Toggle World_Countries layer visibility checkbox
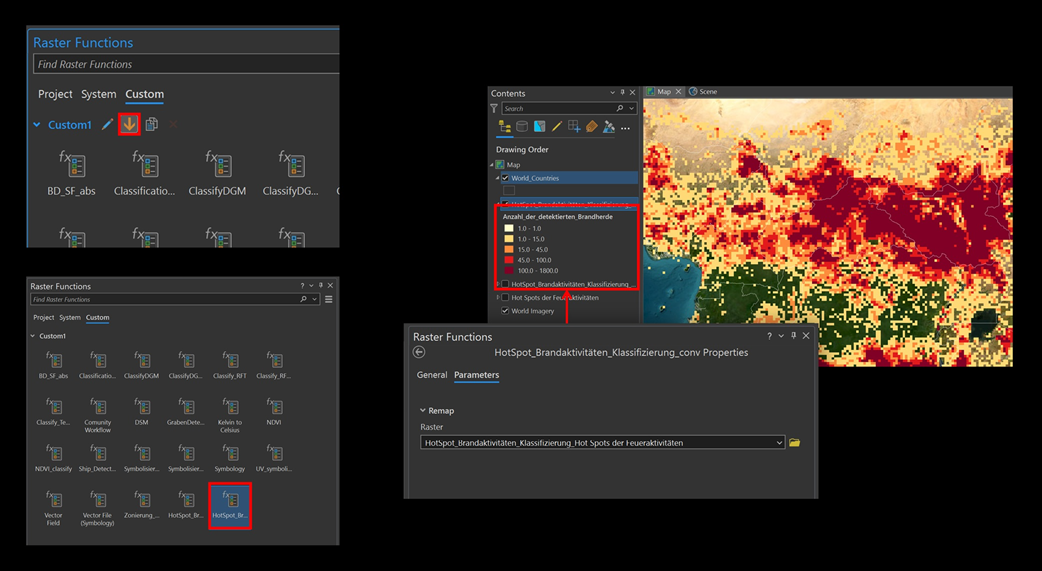The height and width of the screenshot is (571, 1042). coord(506,178)
